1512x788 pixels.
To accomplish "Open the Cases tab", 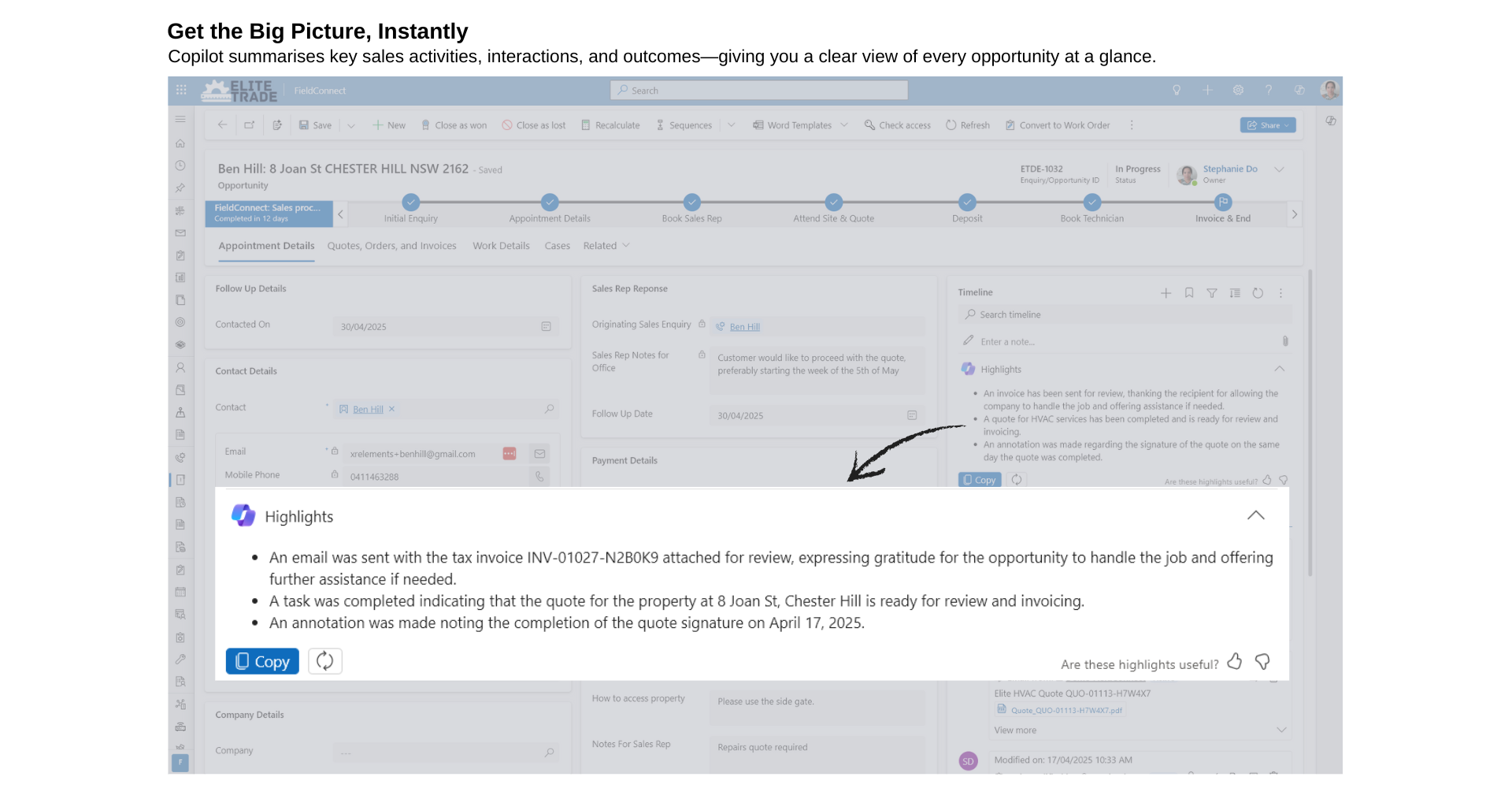I will point(557,246).
